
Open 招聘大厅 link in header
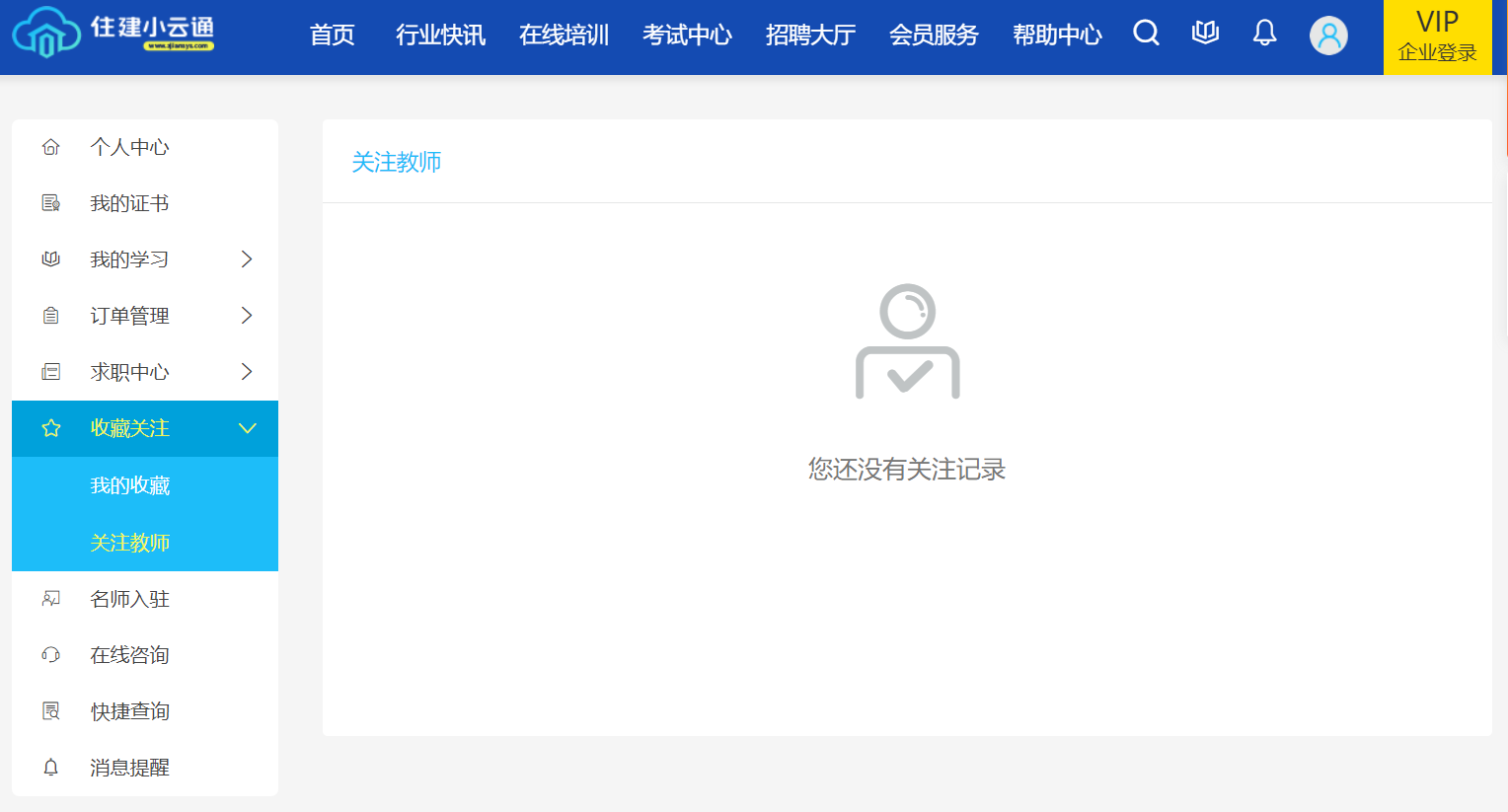click(810, 36)
